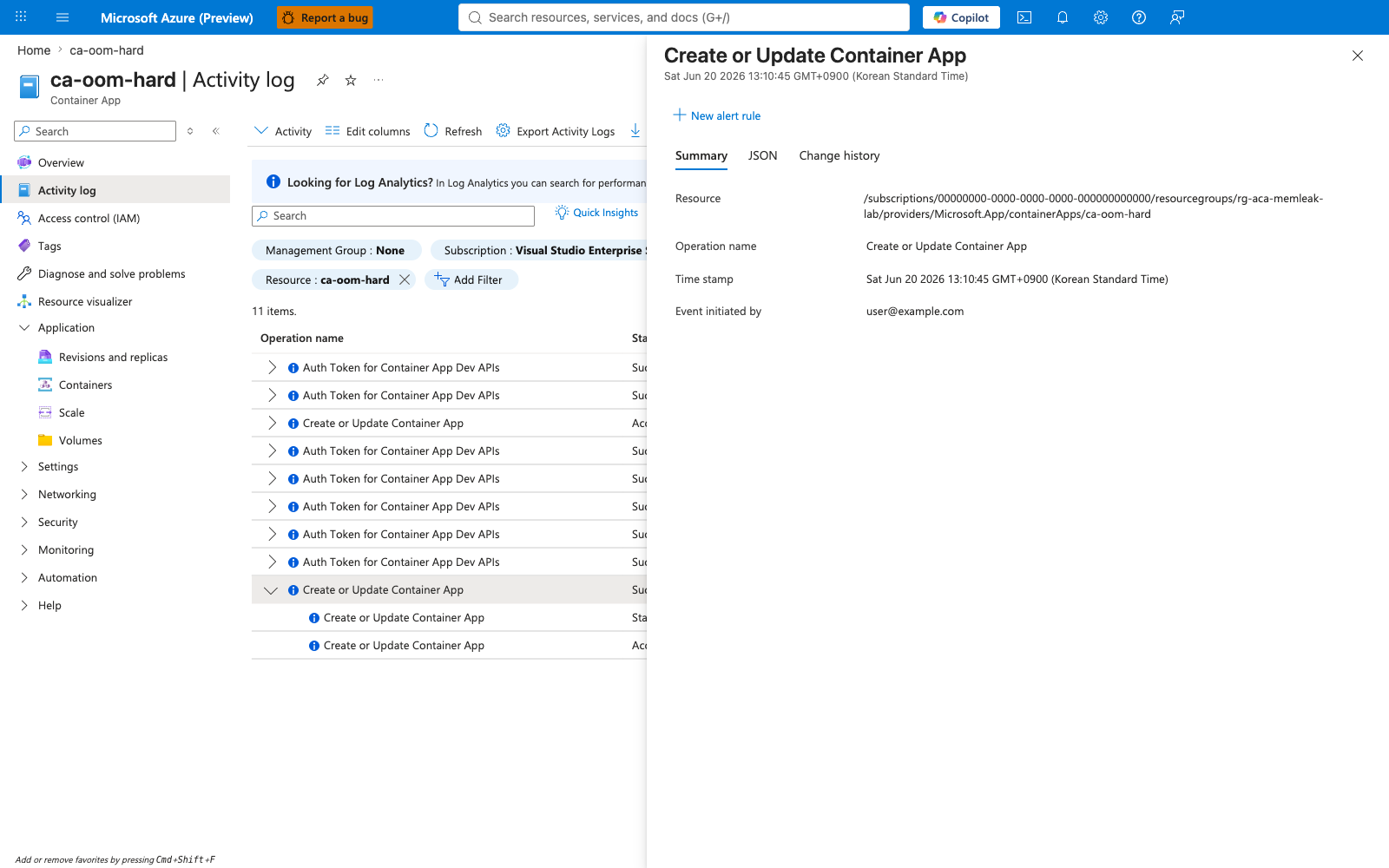Expand the Automation menu group

[x=24, y=578]
